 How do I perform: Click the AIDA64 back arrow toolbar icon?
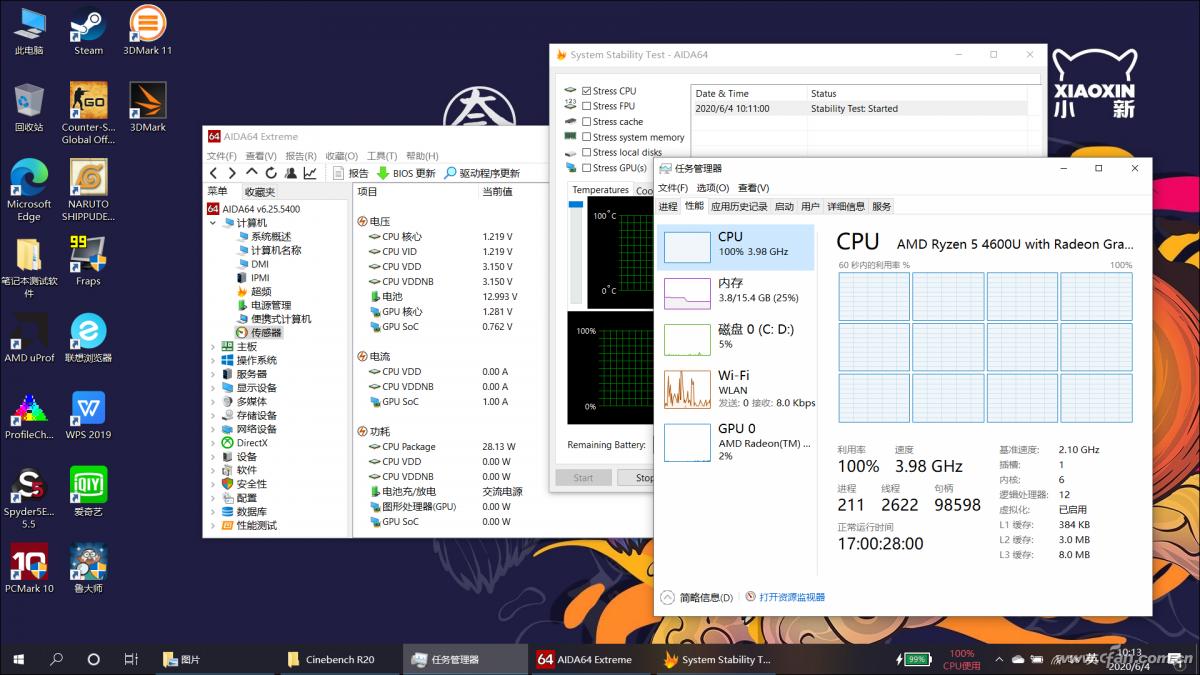point(213,173)
